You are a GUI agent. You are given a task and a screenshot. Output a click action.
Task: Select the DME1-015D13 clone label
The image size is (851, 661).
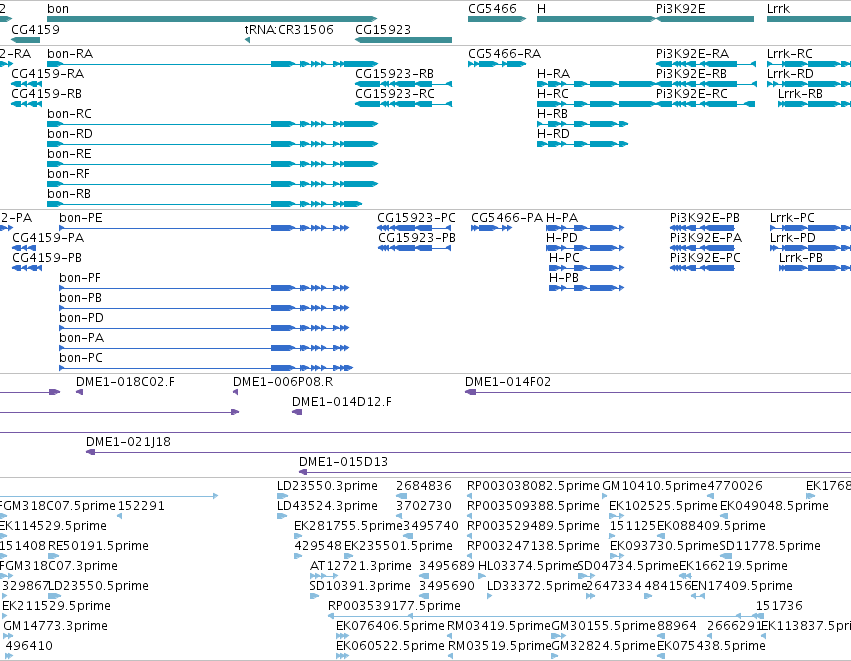point(344,462)
